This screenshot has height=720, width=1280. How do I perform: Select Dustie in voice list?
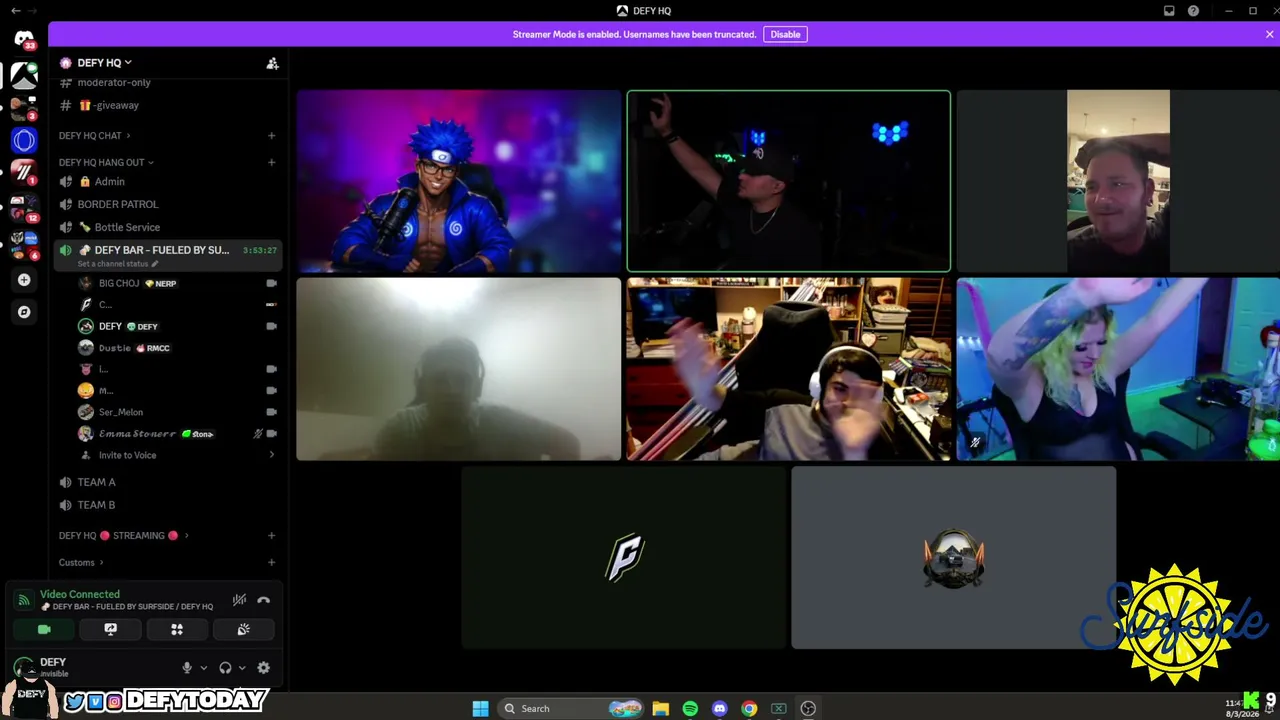pyautogui.click(x=176, y=348)
